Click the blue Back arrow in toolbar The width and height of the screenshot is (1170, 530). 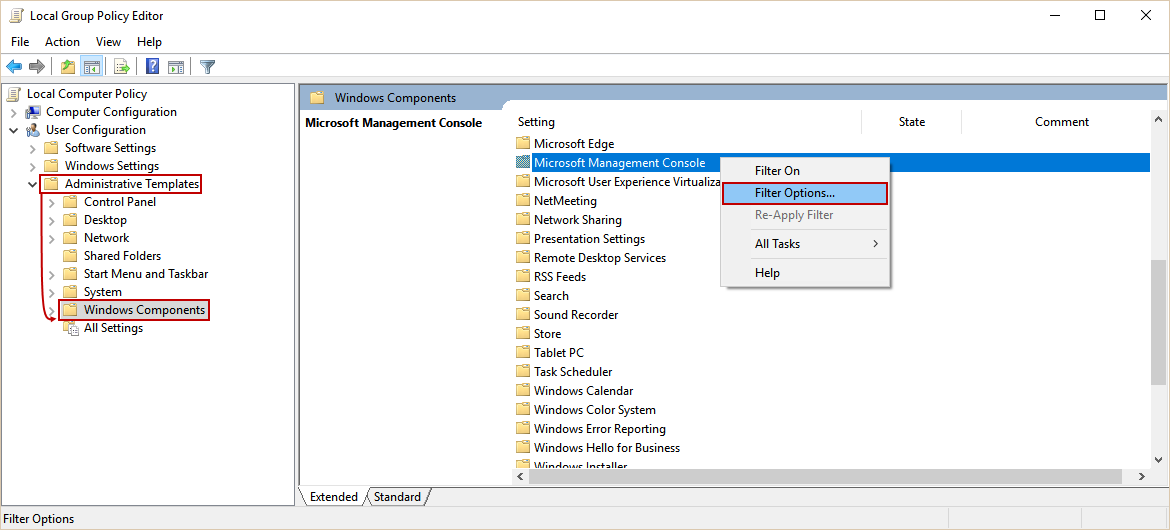click(14, 67)
